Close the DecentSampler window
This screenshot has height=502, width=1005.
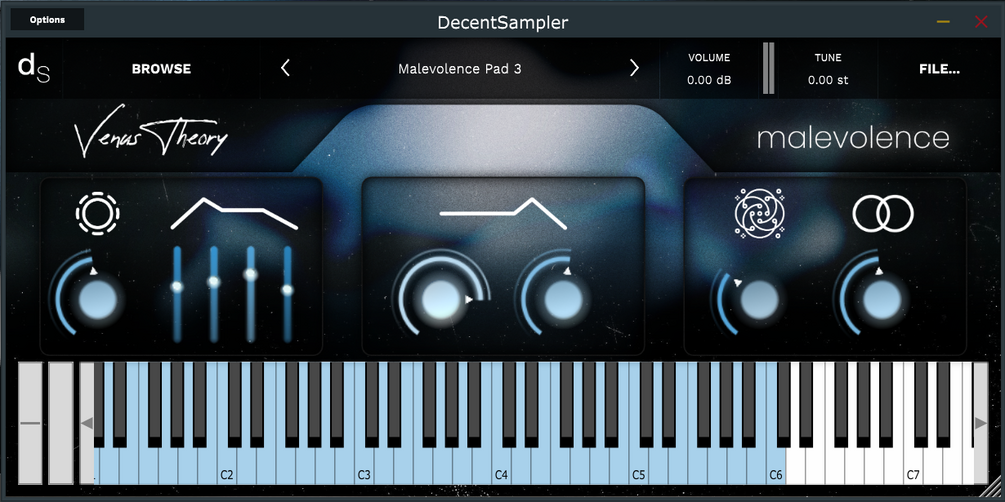point(981,21)
